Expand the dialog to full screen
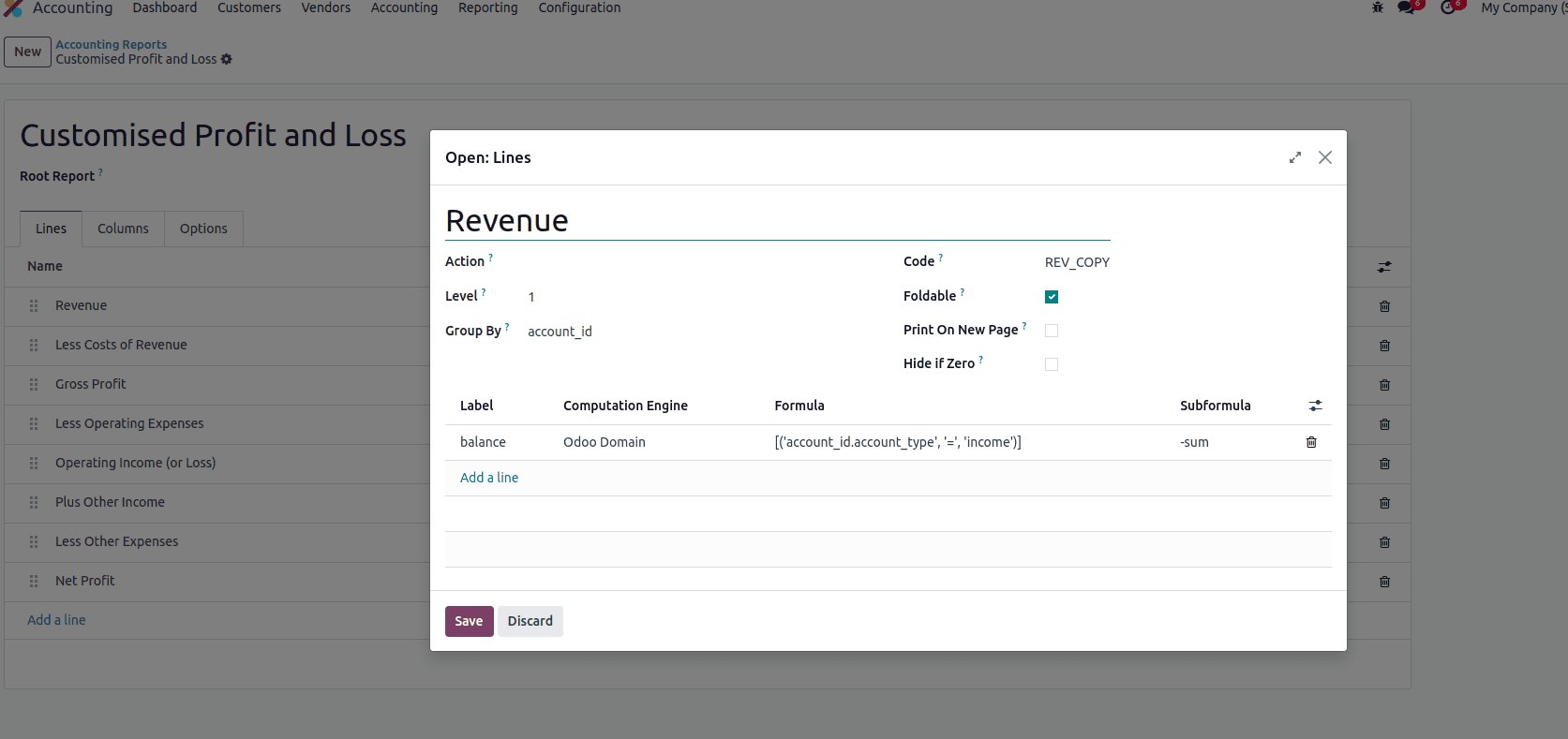This screenshot has height=739, width=1568. pos(1295,157)
